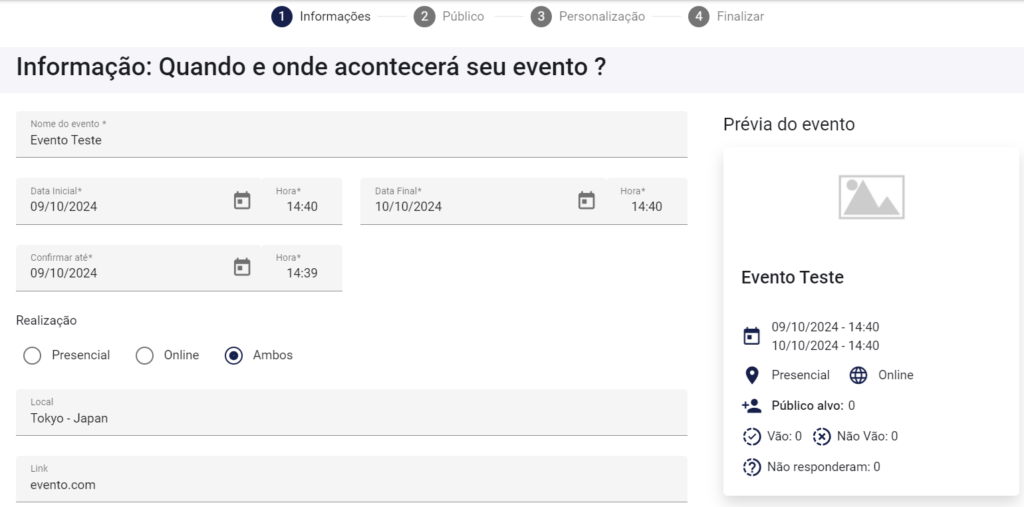Viewport: 1024px width, 507px height.
Task: Click the Vão checkmark circle icon
Action: coord(752,436)
